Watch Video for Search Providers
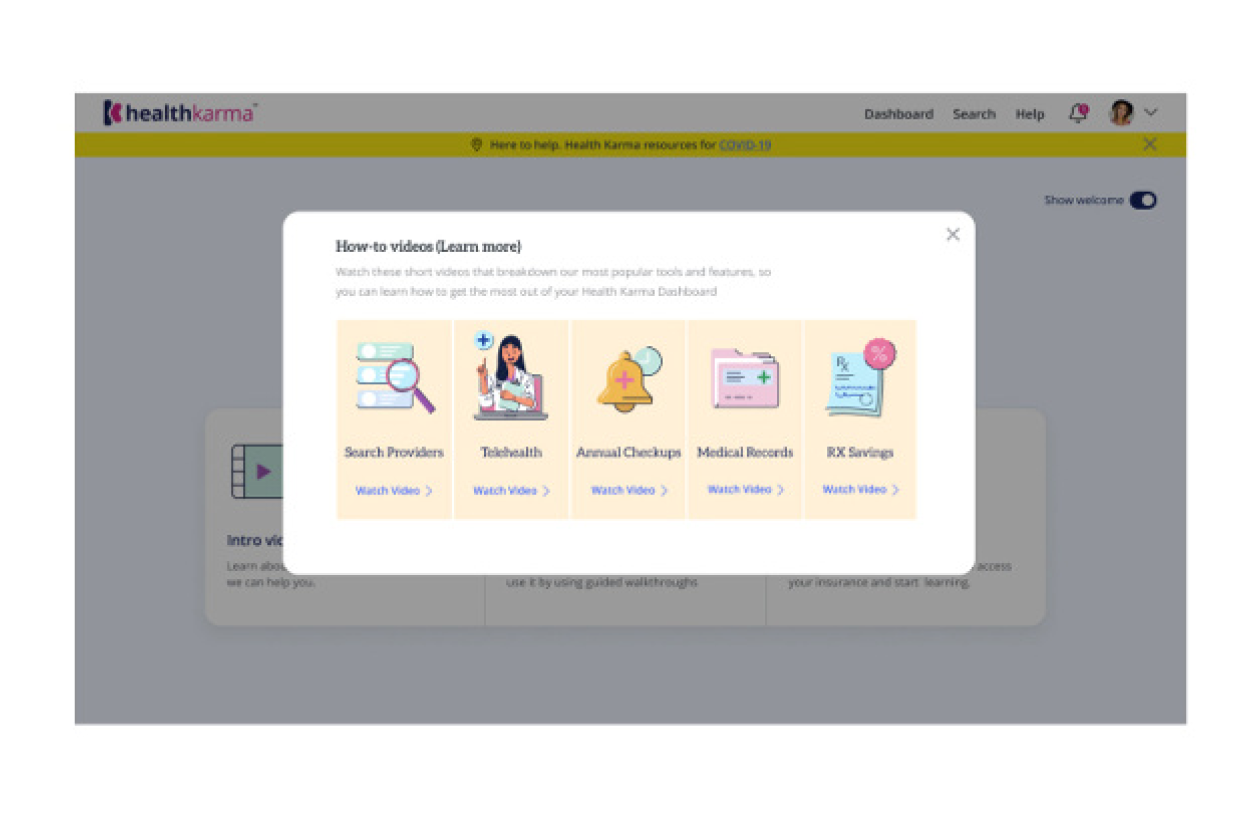Image resolution: width=1248 pixels, height=820 pixels. [x=394, y=491]
